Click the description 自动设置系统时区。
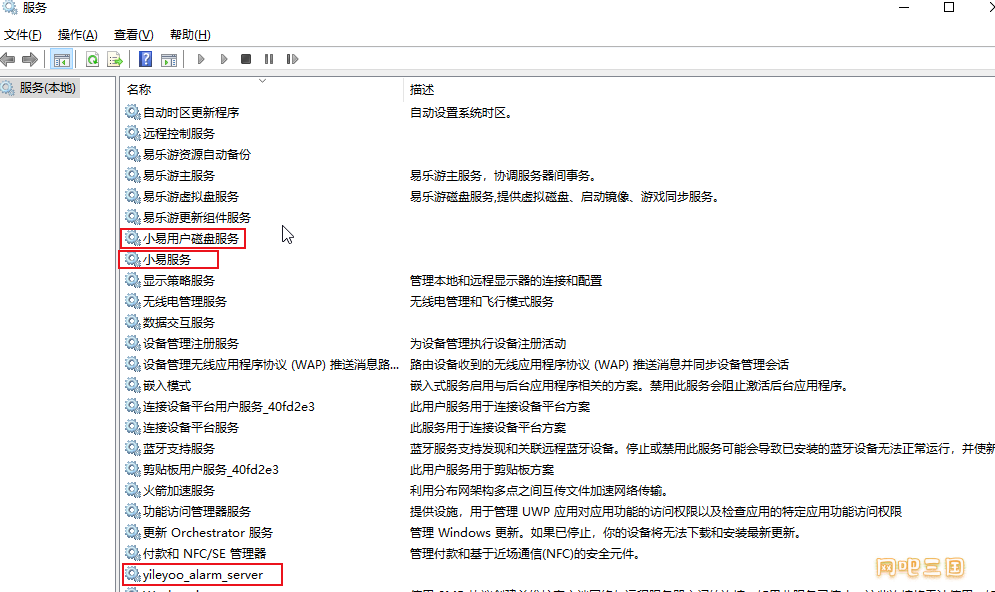Screen dimensions: 995x592 461,112
